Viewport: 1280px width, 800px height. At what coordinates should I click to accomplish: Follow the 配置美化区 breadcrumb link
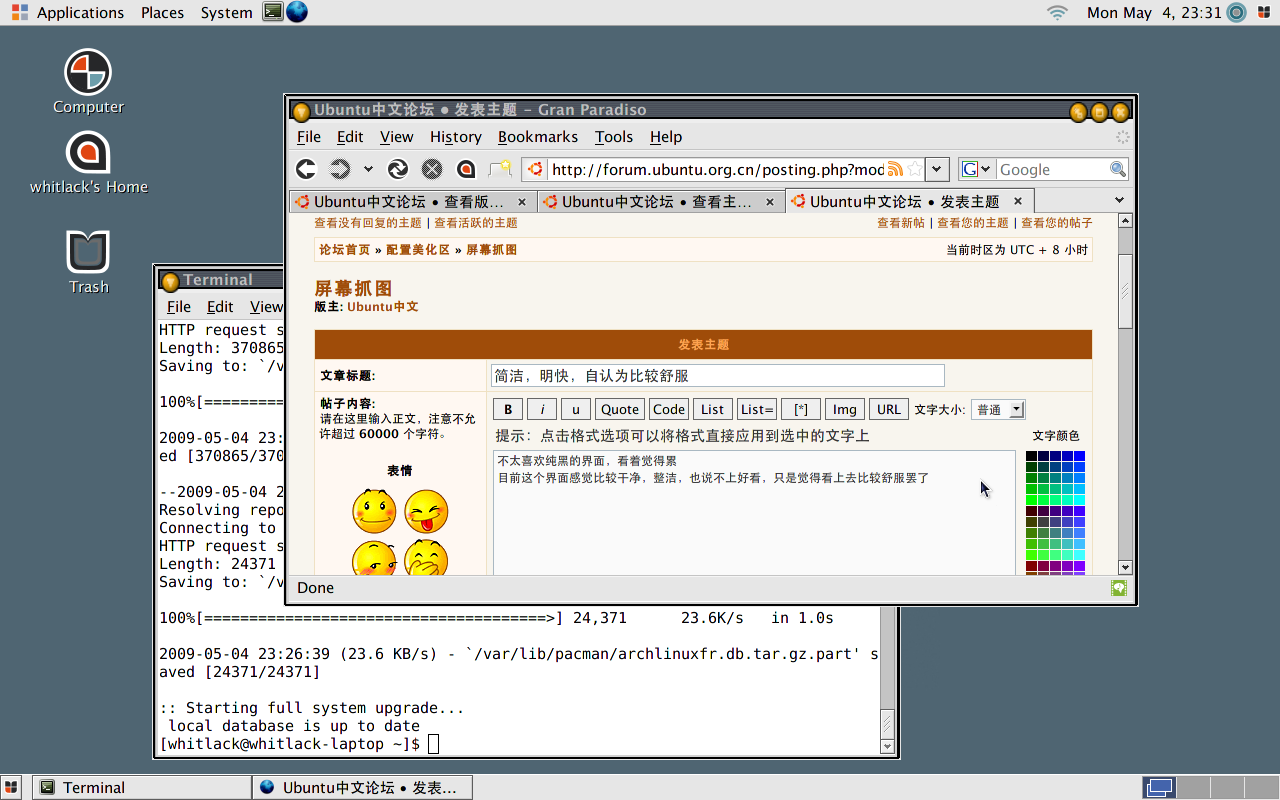click(419, 250)
